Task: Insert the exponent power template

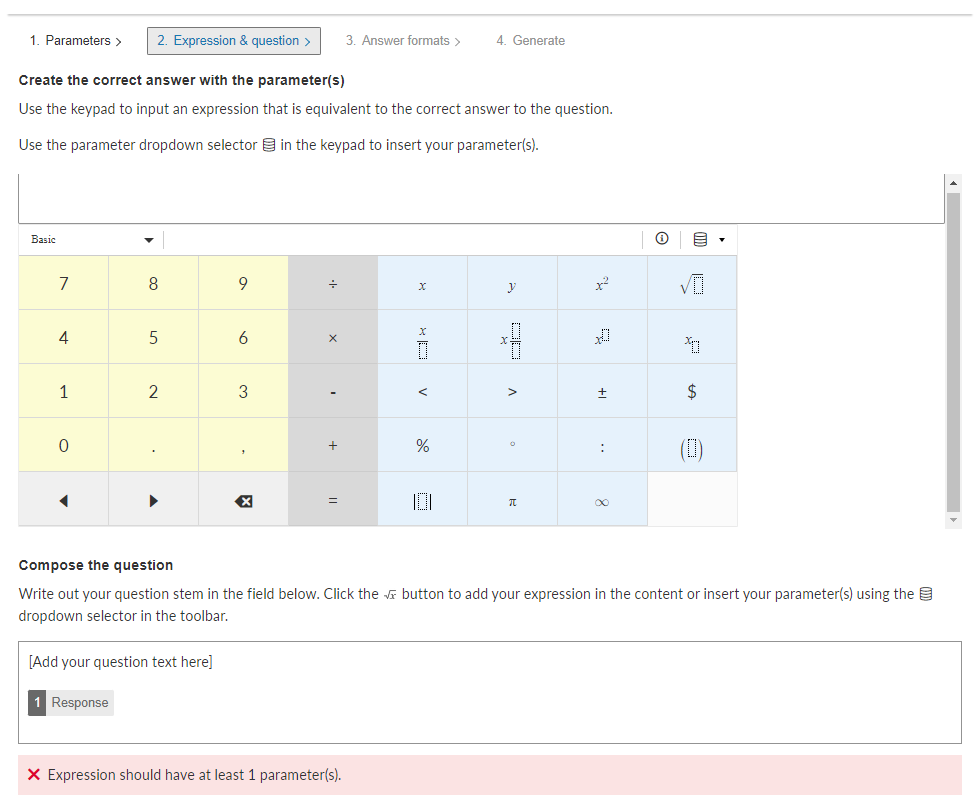Action: click(602, 338)
